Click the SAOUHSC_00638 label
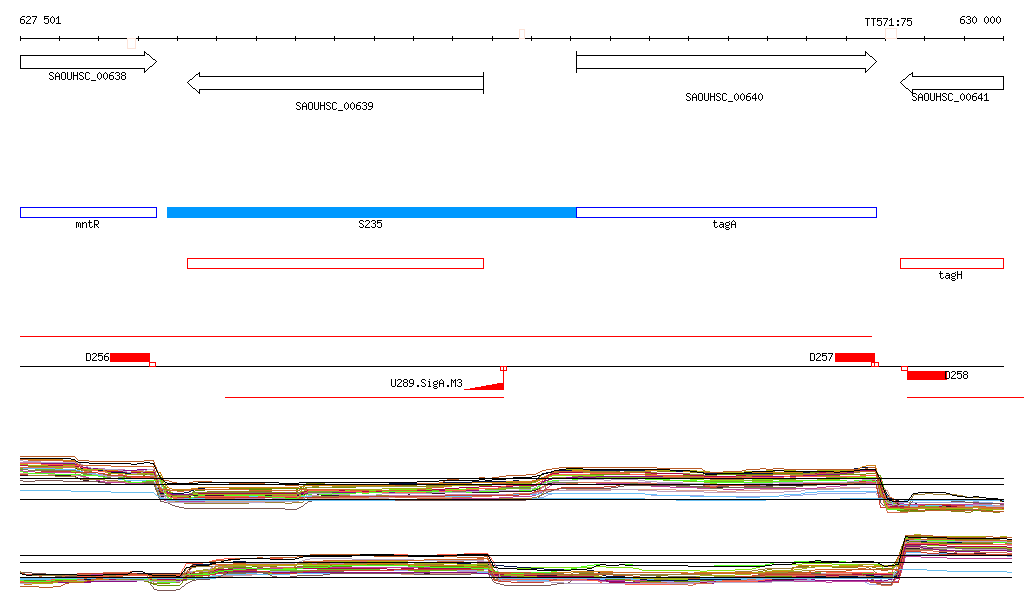This screenshot has height=611, width=1024. coord(88,76)
